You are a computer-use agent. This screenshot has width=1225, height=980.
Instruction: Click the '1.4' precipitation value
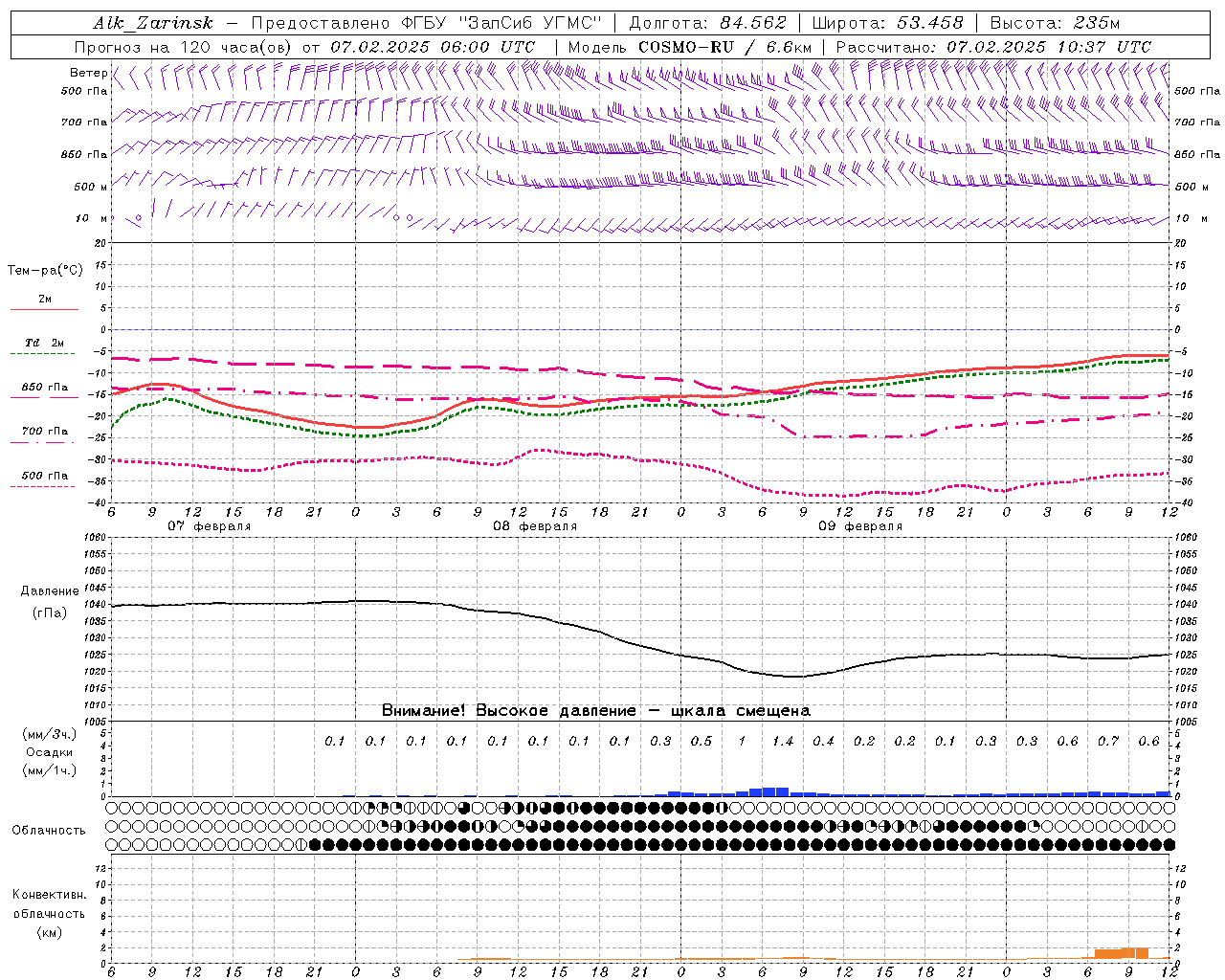coord(783,741)
